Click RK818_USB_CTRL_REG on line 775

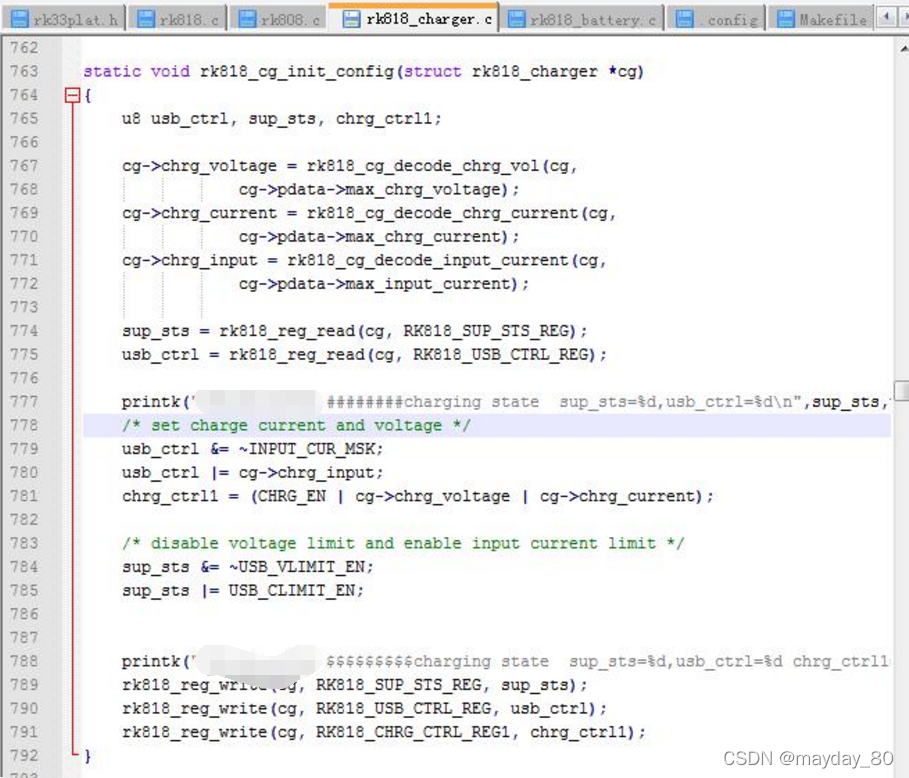click(501, 355)
